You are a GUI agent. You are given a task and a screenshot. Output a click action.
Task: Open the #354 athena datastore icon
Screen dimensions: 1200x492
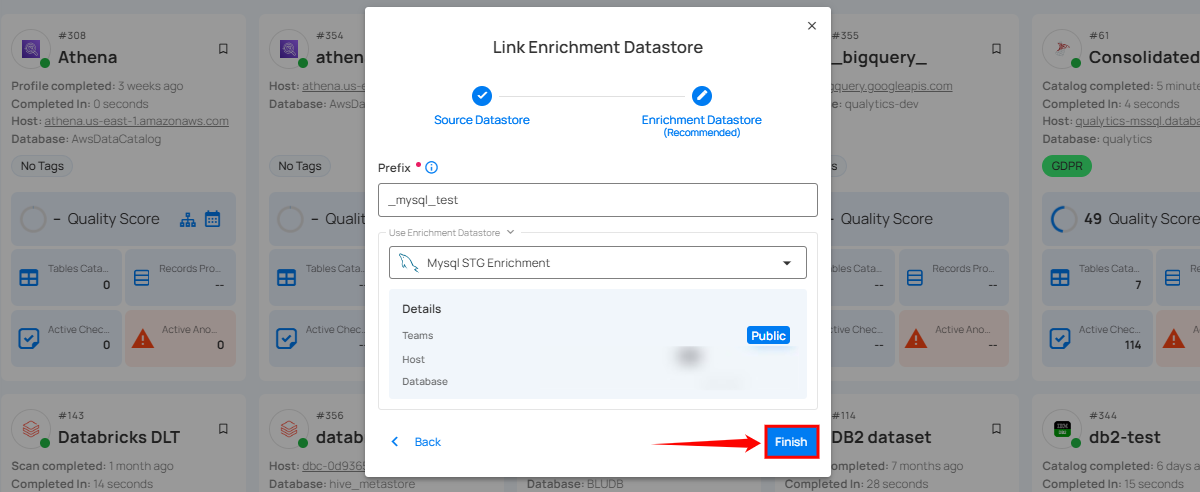click(289, 47)
